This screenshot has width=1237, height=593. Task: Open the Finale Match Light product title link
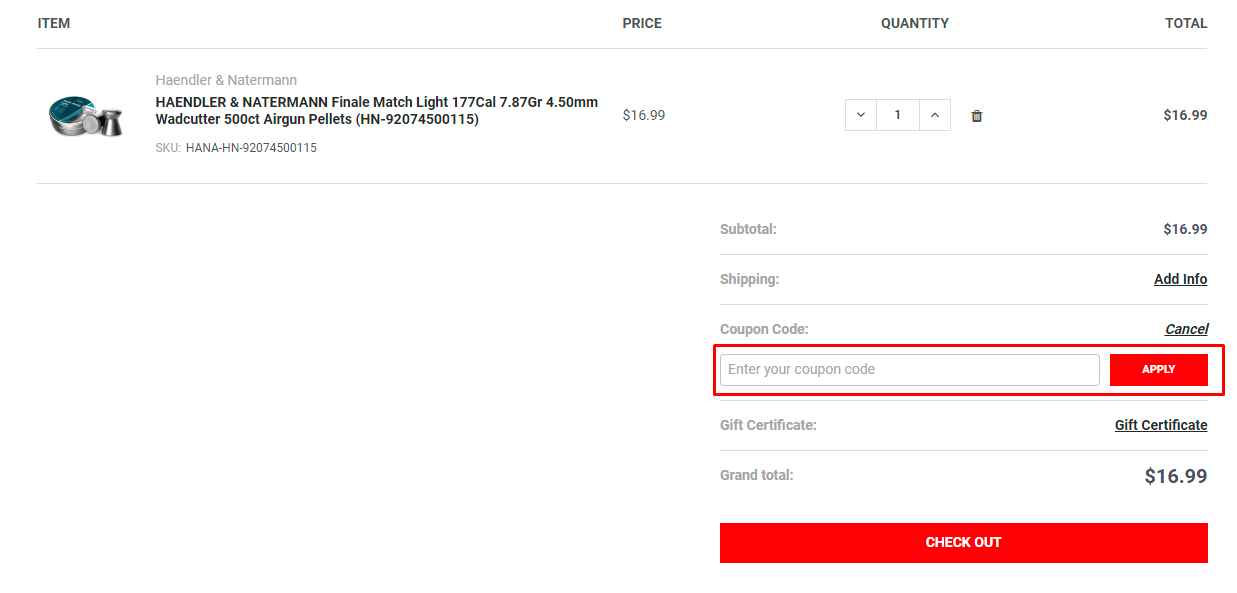point(377,111)
